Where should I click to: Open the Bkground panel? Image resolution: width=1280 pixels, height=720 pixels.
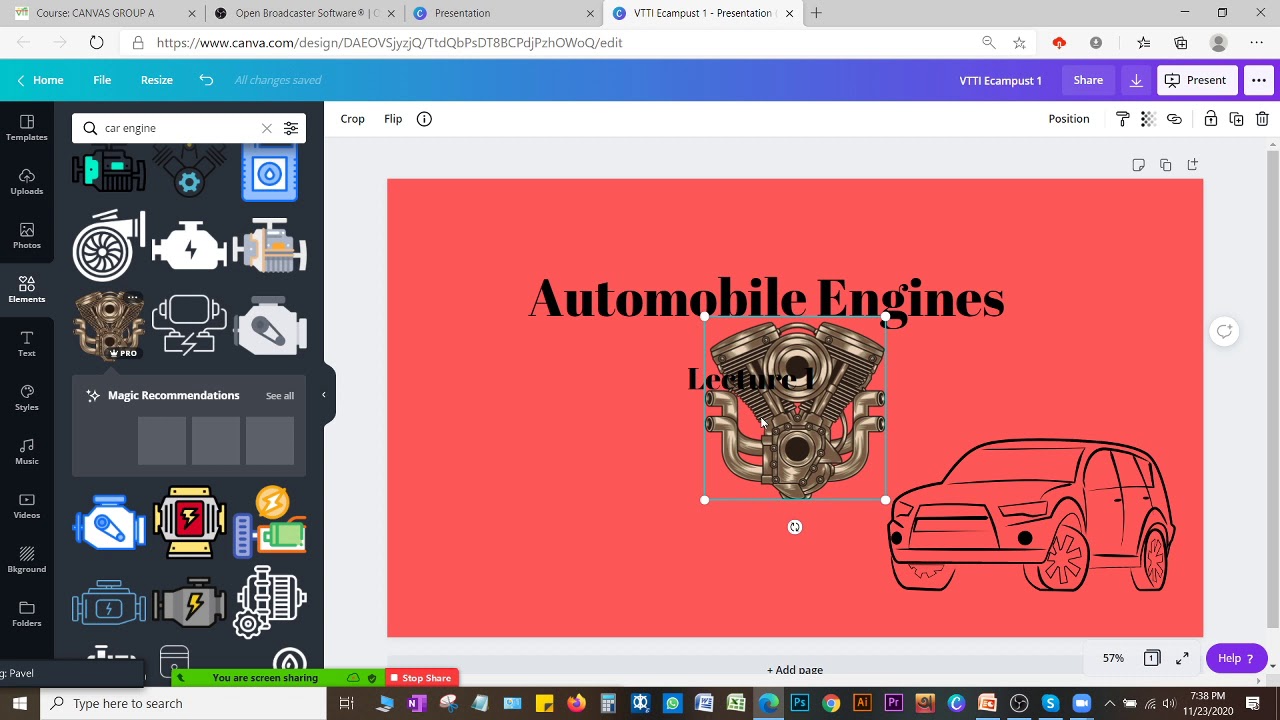27,559
